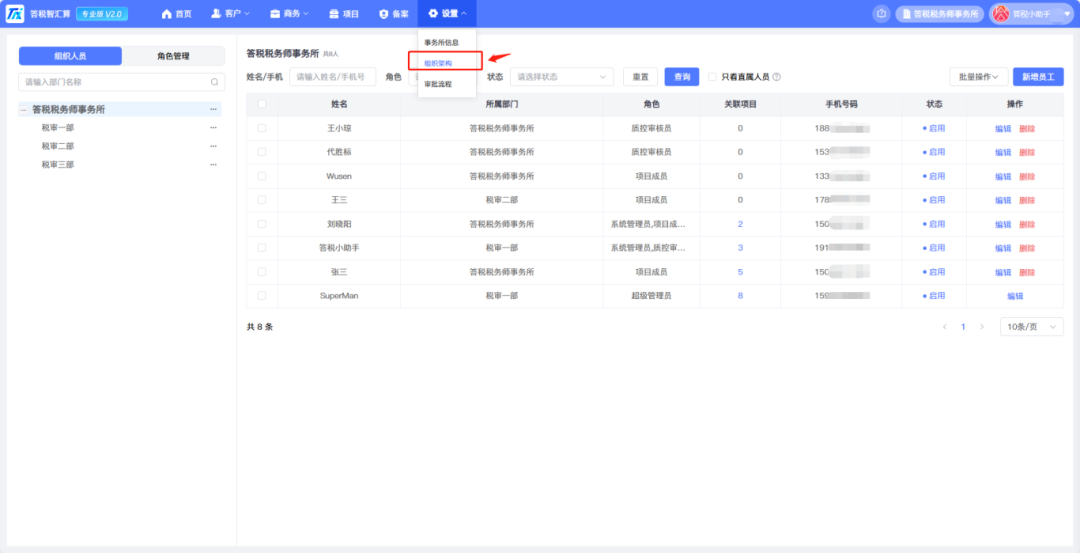Check the row checkbox for 刘晓阳

(x=262, y=224)
